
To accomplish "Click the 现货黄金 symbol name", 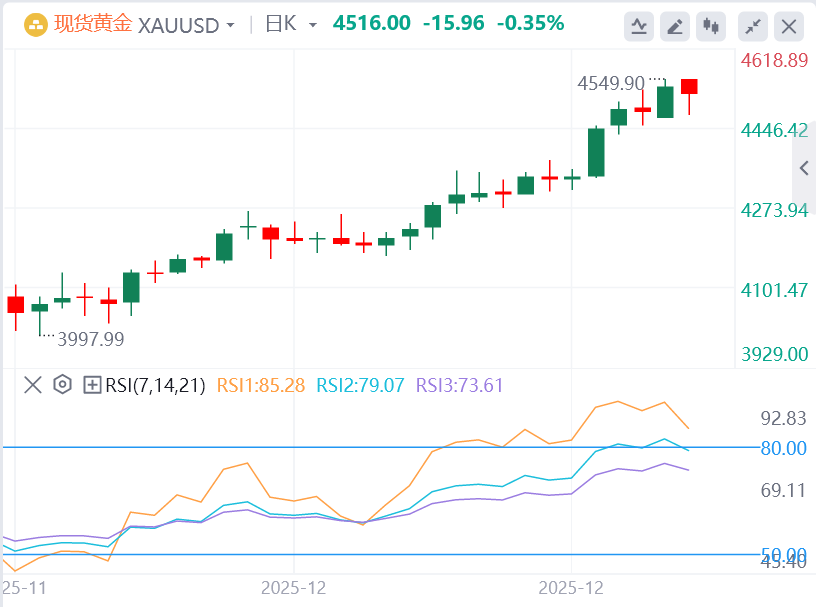I will click(92, 24).
